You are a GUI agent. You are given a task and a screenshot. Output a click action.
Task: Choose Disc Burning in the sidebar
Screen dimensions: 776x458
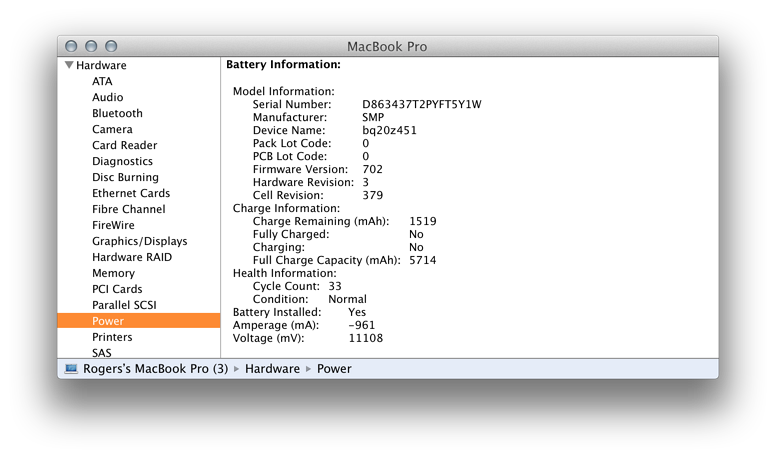(125, 177)
